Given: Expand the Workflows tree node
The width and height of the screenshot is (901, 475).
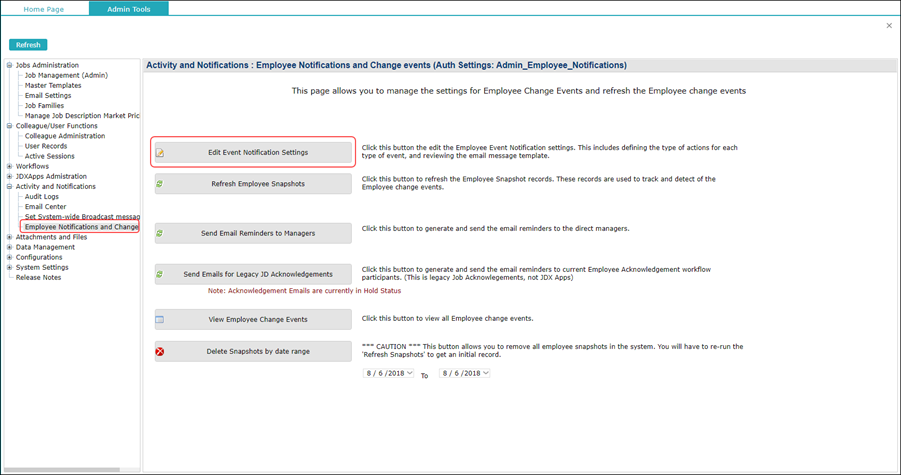Looking at the screenshot, I should (9, 167).
